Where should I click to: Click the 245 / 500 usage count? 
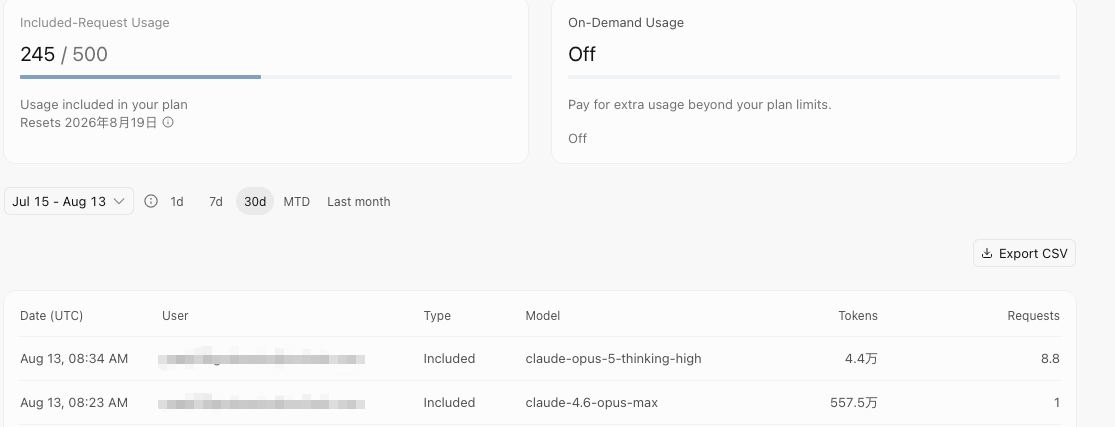64,54
